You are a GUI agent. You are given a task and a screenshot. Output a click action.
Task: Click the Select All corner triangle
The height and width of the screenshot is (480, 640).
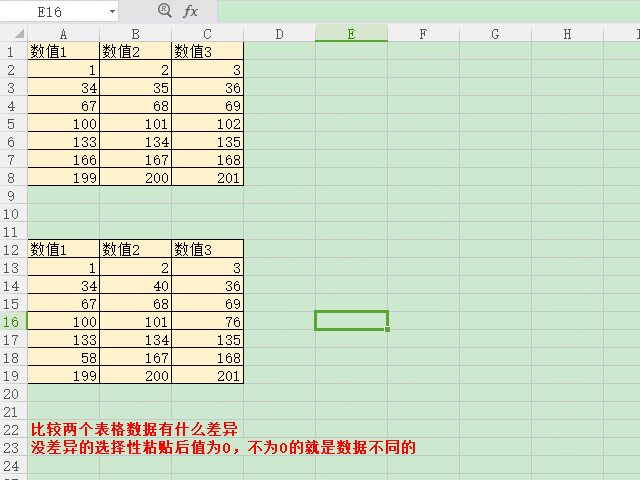click(x=19, y=33)
